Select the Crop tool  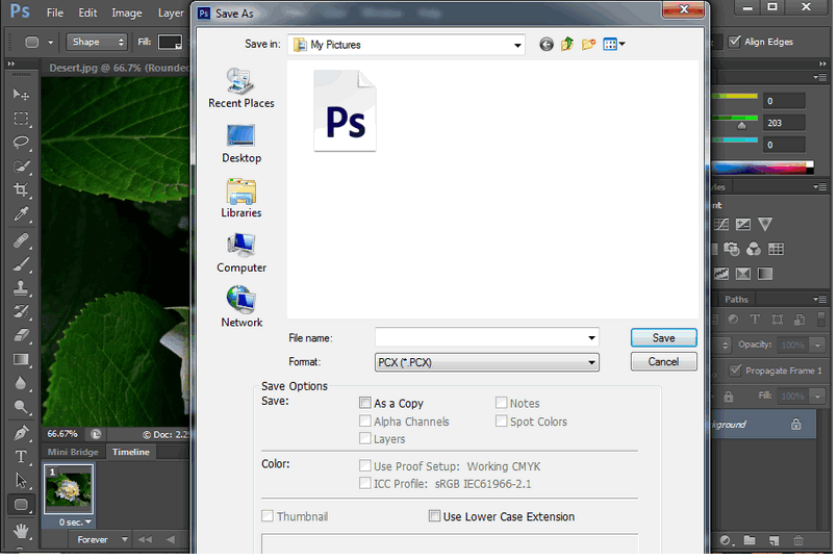[x=21, y=190]
